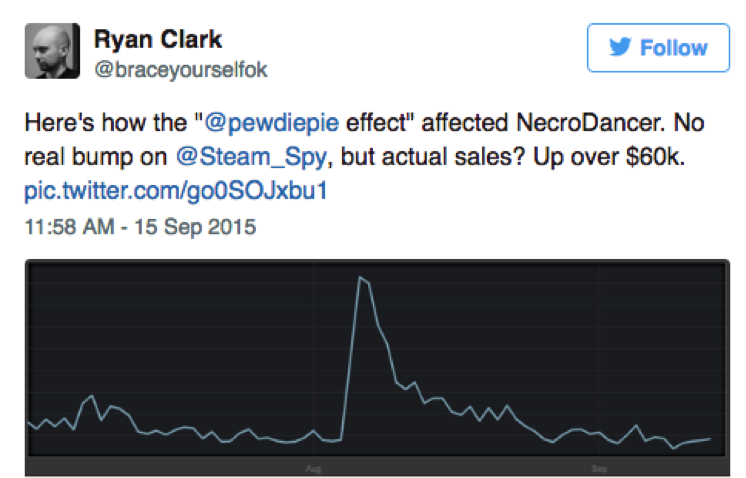This screenshot has width=746, height=478.
Task: Click the gray axis bar below the chart
Action: click(x=377, y=467)
